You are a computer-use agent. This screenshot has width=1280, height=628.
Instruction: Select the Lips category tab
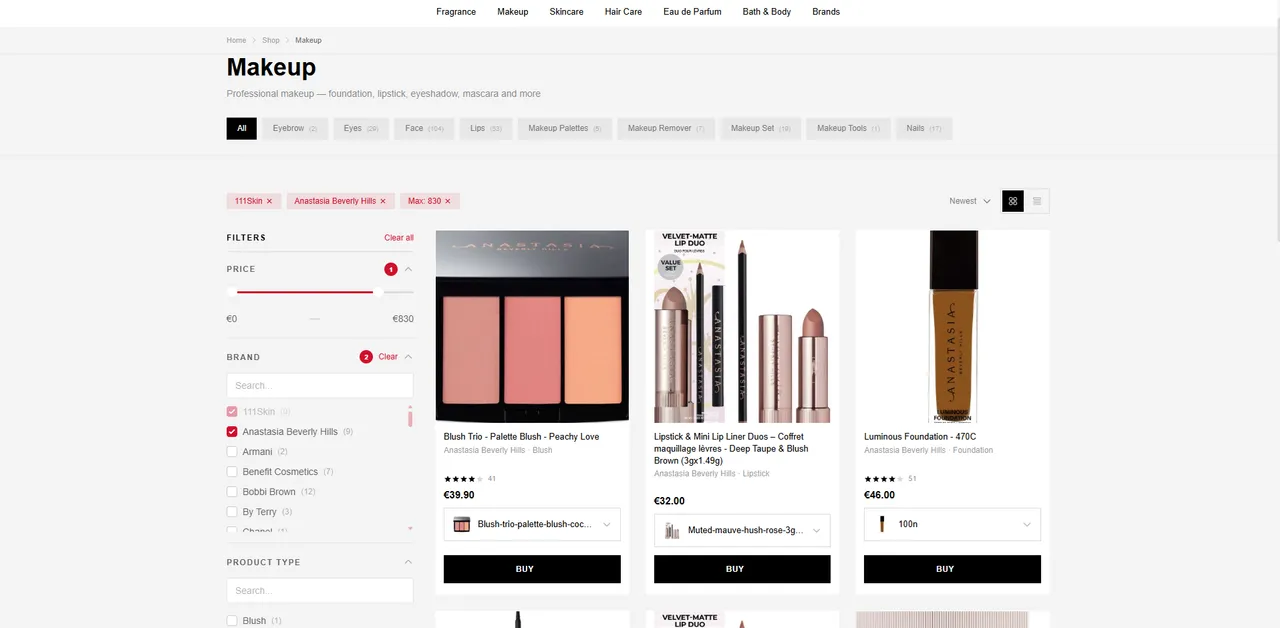coord(486,128)
